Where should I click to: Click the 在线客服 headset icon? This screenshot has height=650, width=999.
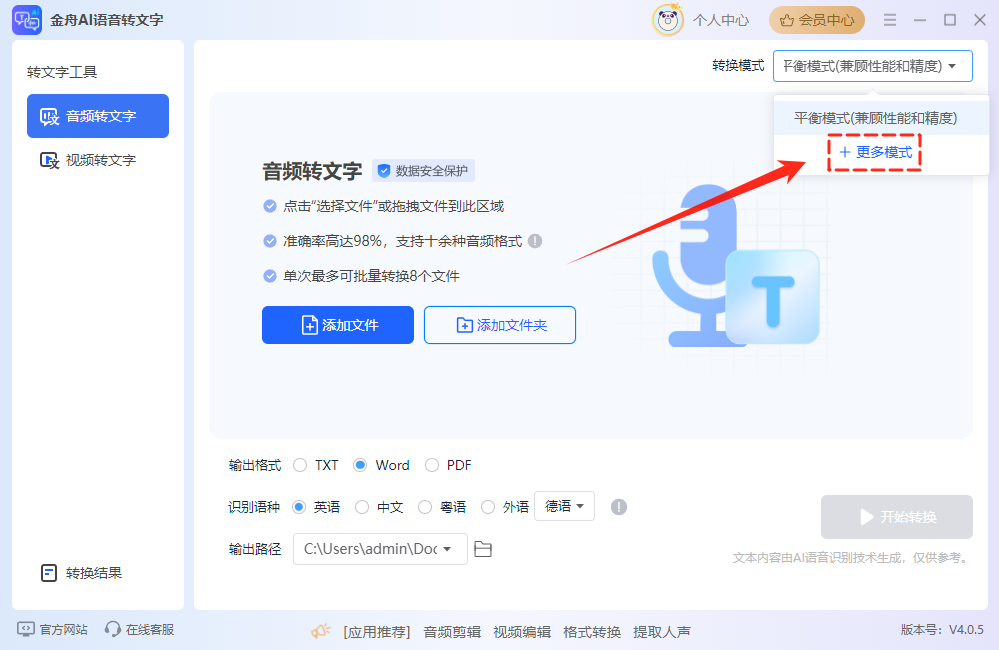113,630
